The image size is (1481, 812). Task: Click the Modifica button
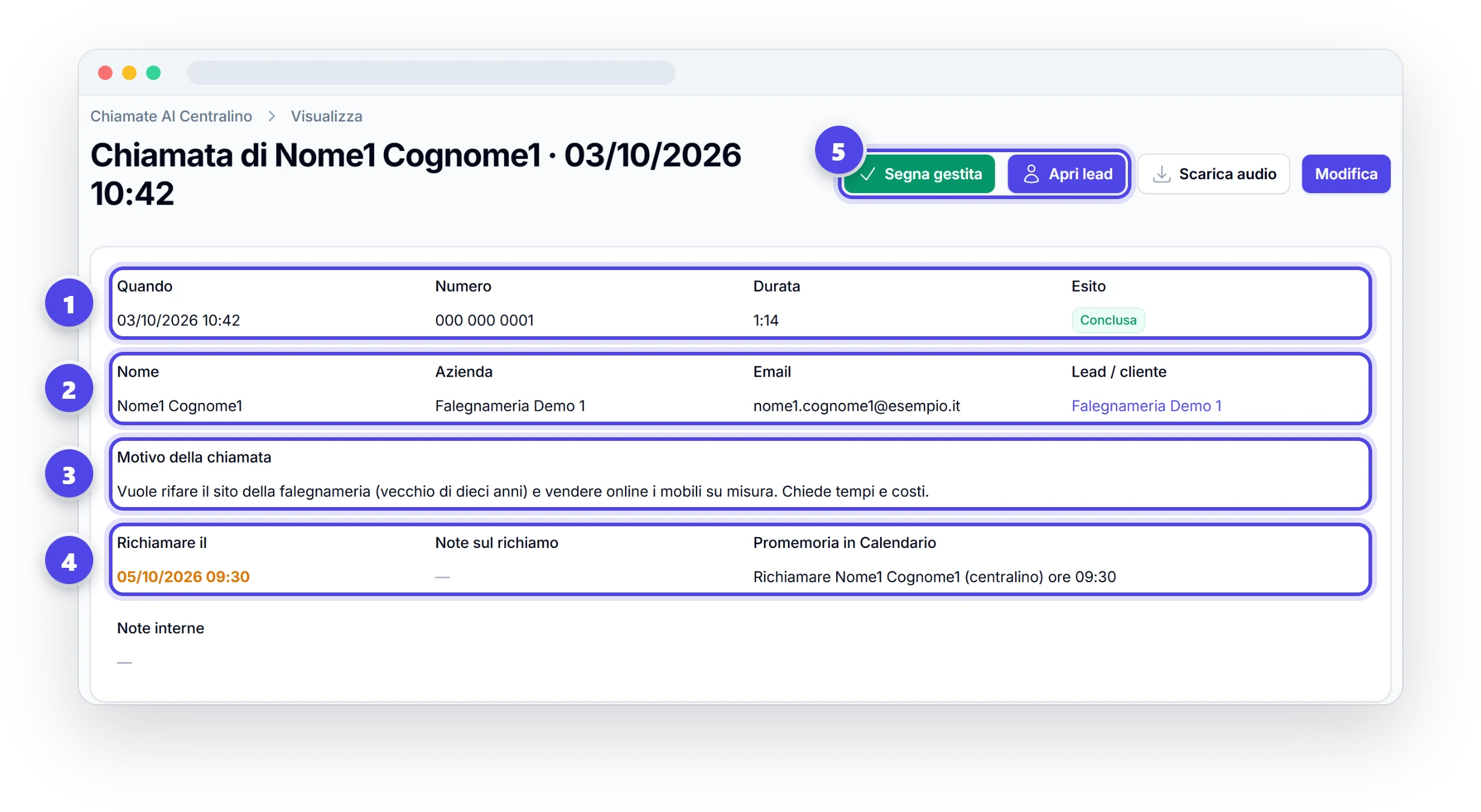pos(1346,174)
